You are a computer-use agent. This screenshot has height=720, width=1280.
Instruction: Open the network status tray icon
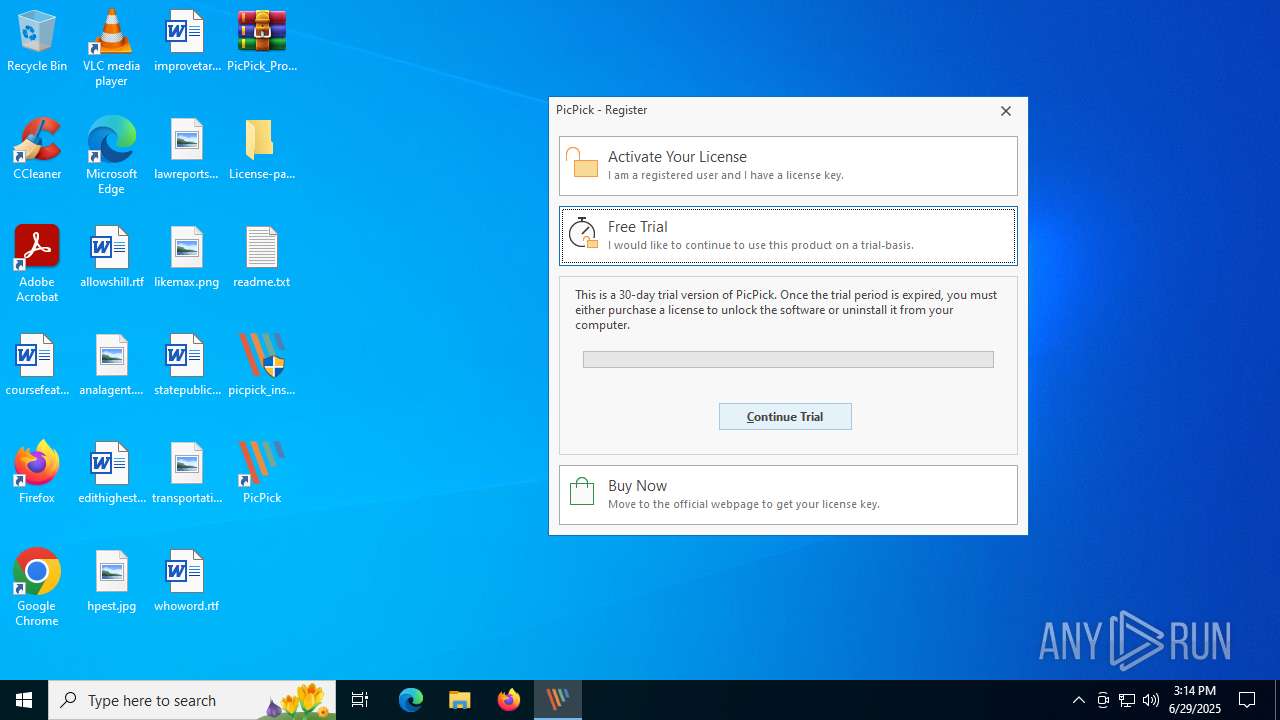pos(1127,700)
